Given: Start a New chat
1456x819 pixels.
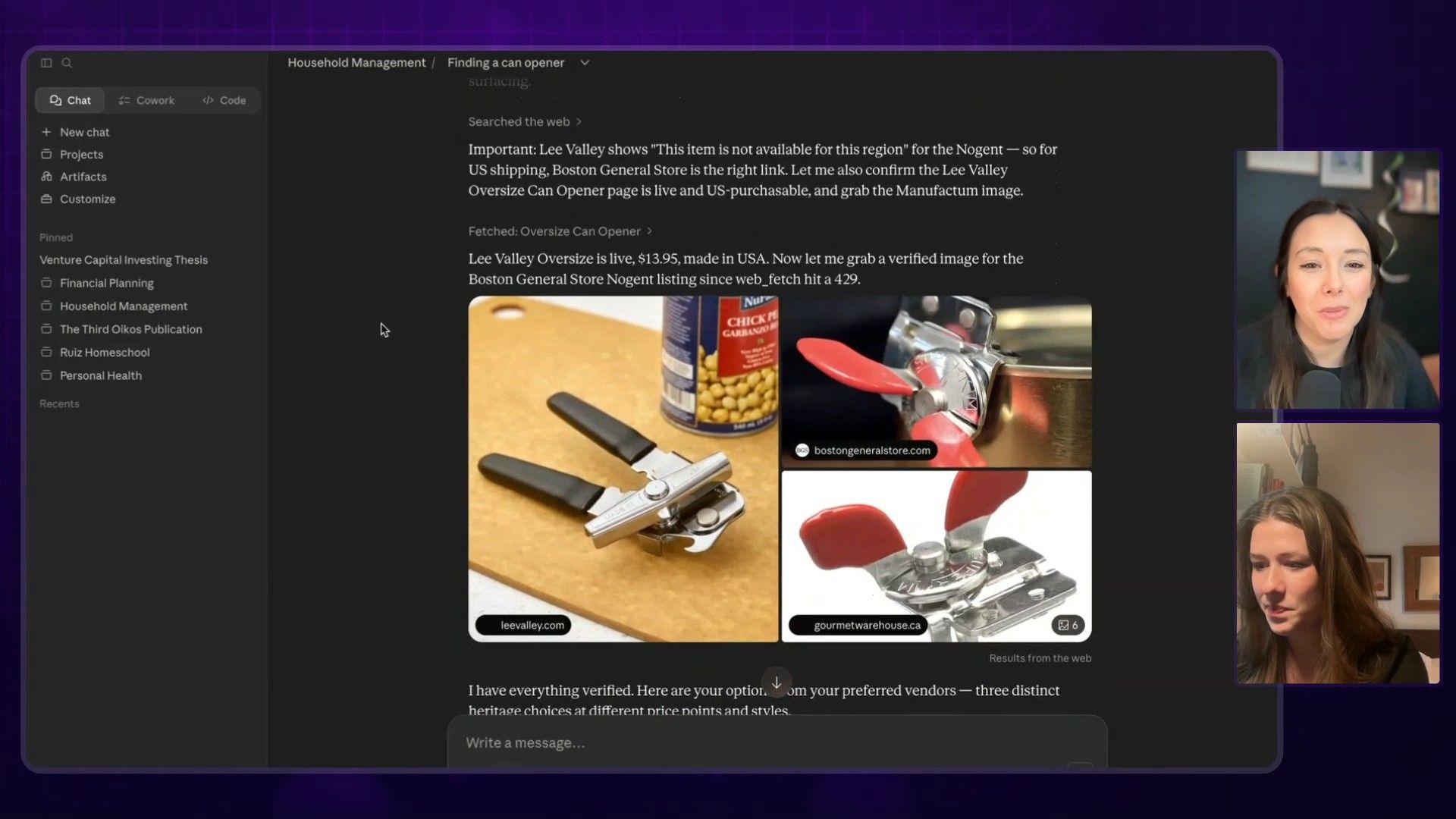Looking at the screenshot, I should [x=84, y=132].
